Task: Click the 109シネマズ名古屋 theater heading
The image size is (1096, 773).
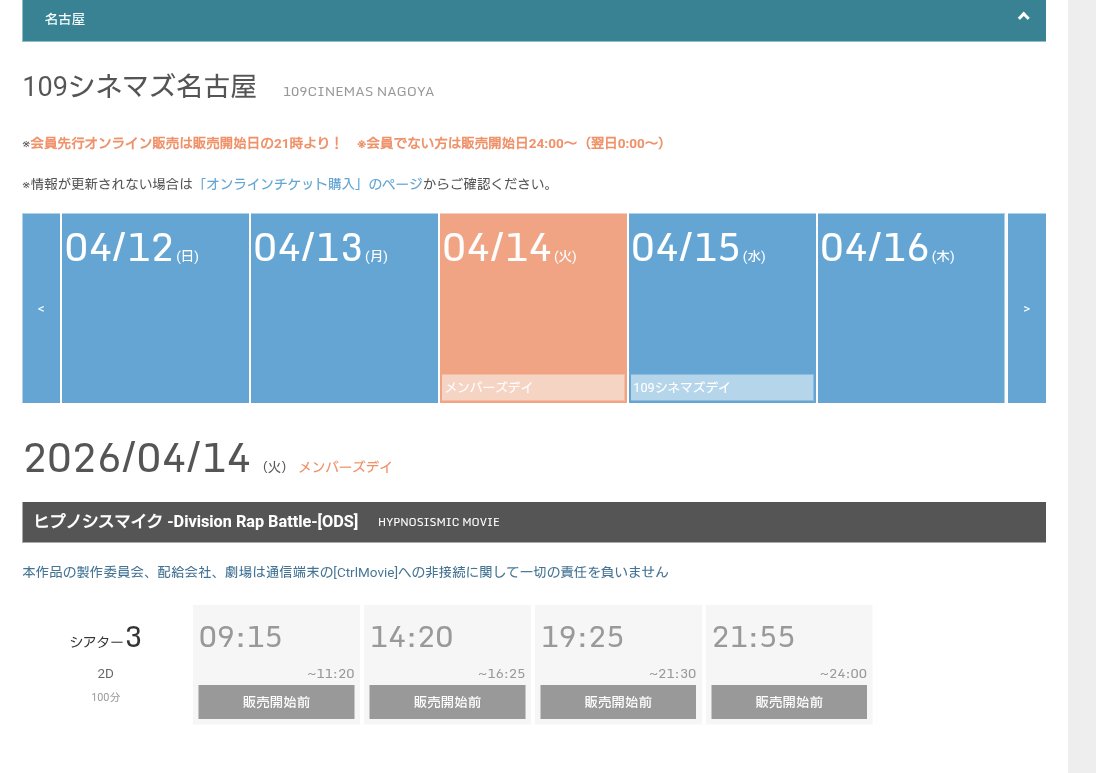Action: click(x=140, y=87)
